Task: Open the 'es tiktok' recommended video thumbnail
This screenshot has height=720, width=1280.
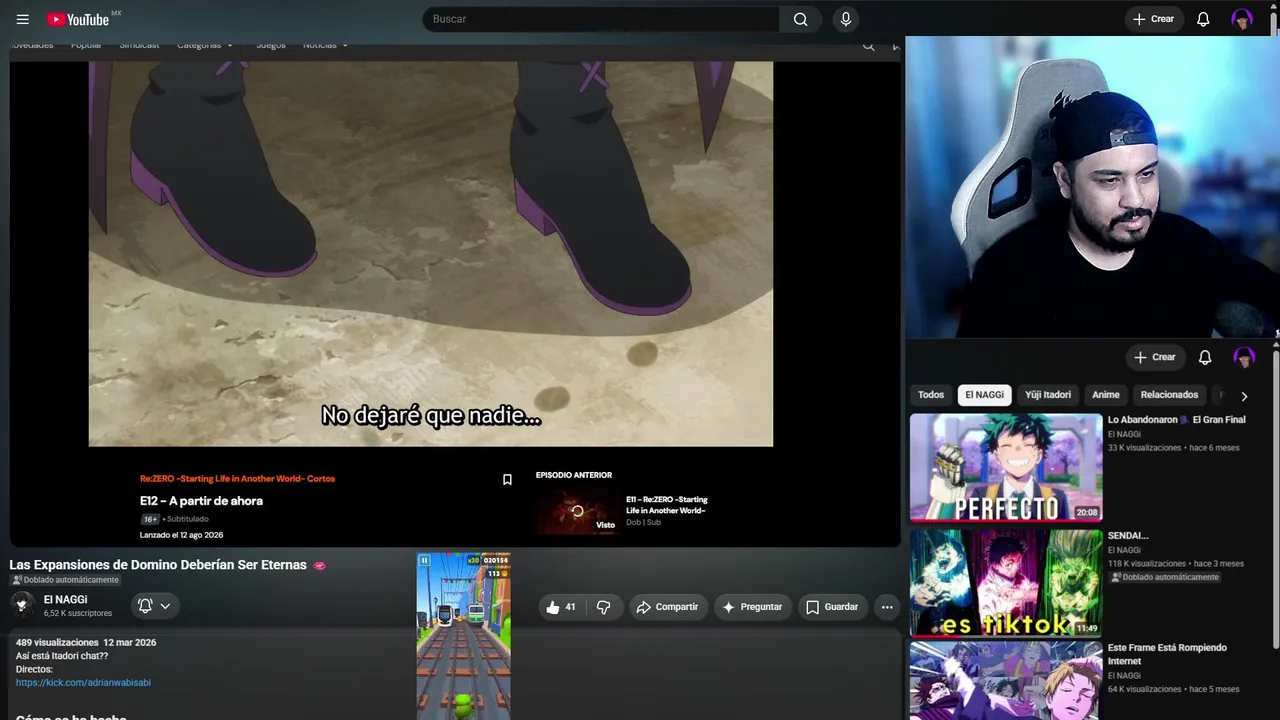Action: coord(1006,584)
